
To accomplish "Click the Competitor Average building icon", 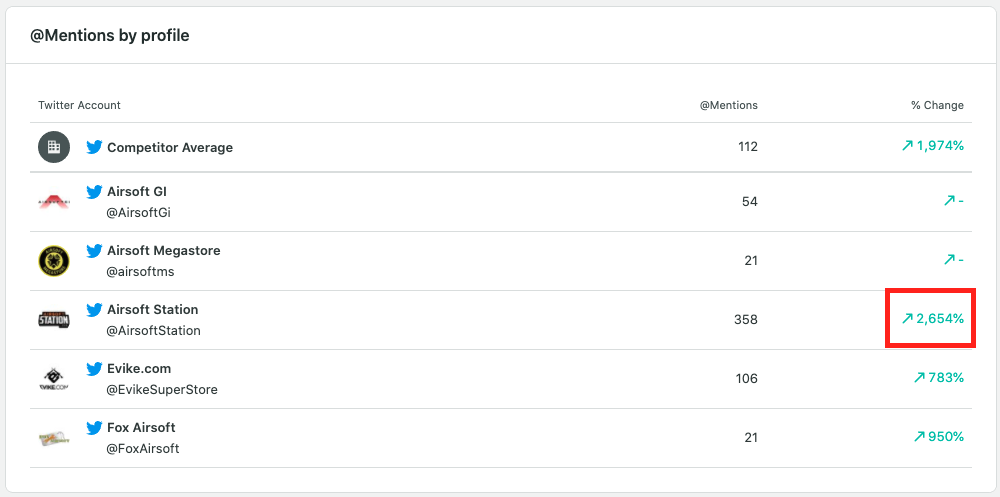I will [53, 147].
